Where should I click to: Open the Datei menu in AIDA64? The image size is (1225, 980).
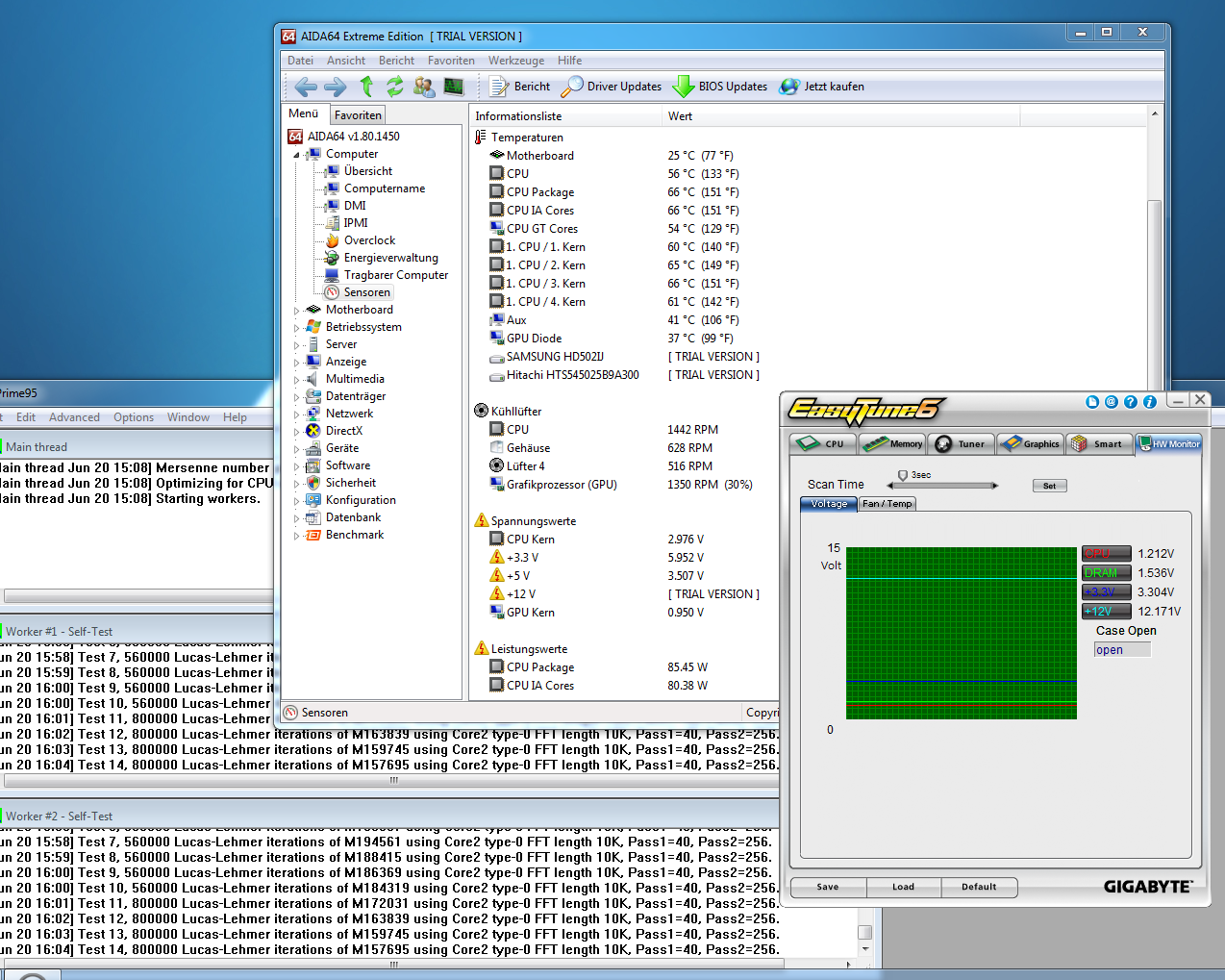coord(300,61)
